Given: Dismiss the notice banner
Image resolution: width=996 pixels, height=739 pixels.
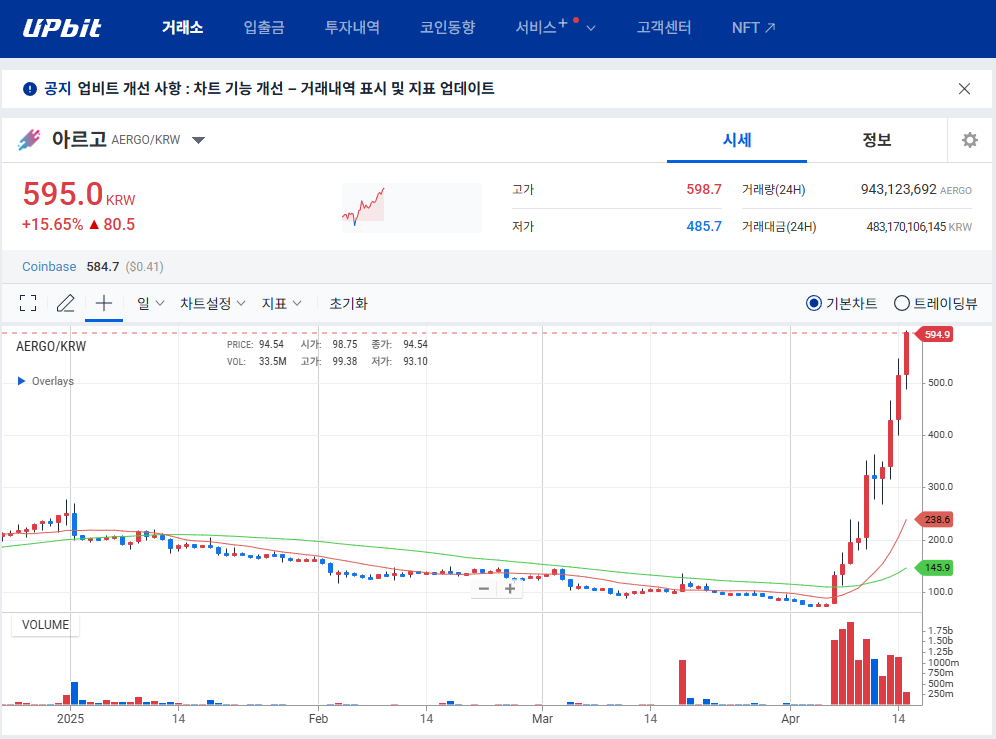Looking at the screenshot, I should point(964,89).
